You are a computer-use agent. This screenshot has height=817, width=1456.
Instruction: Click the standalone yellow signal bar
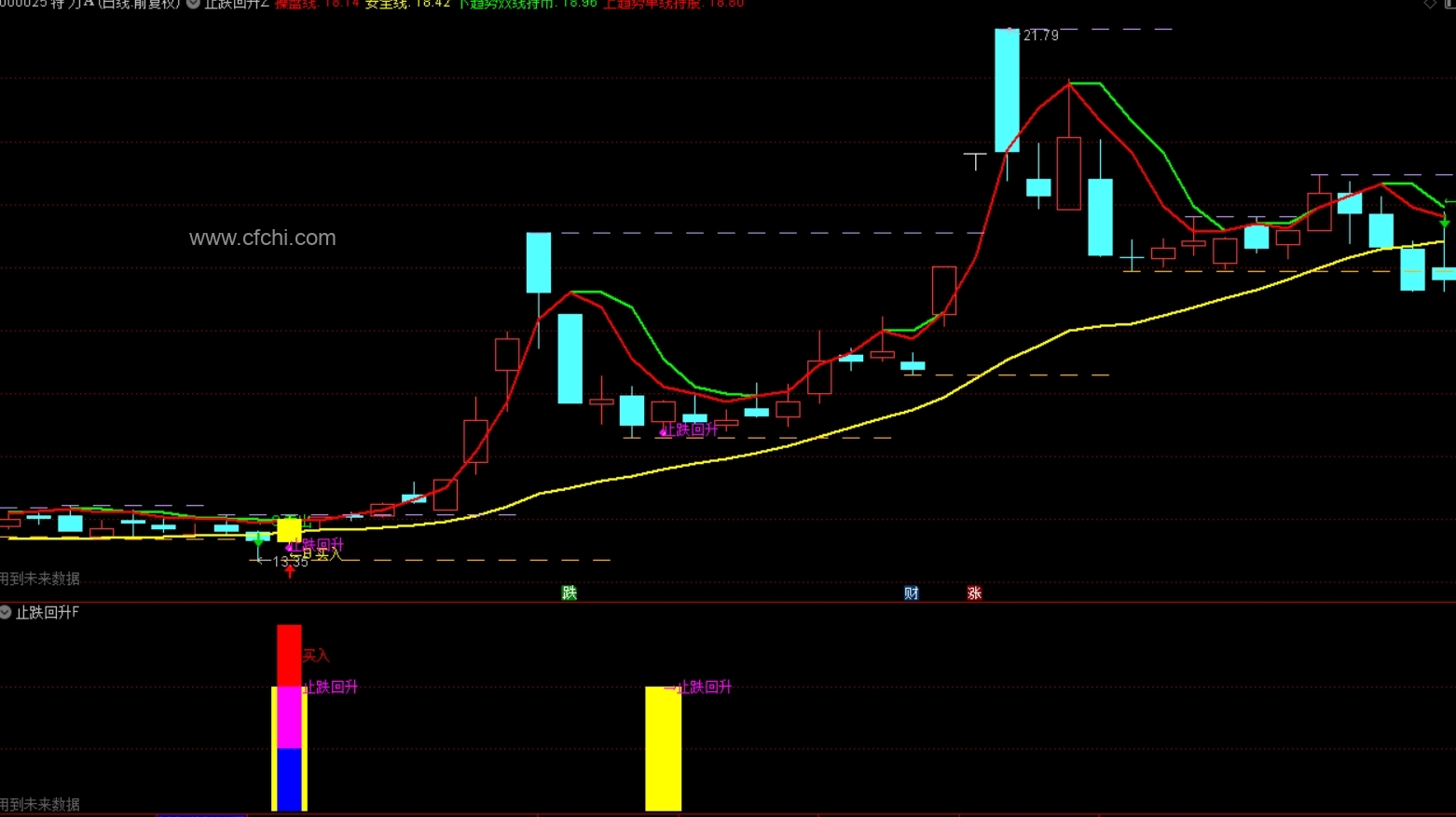point(663,749)
